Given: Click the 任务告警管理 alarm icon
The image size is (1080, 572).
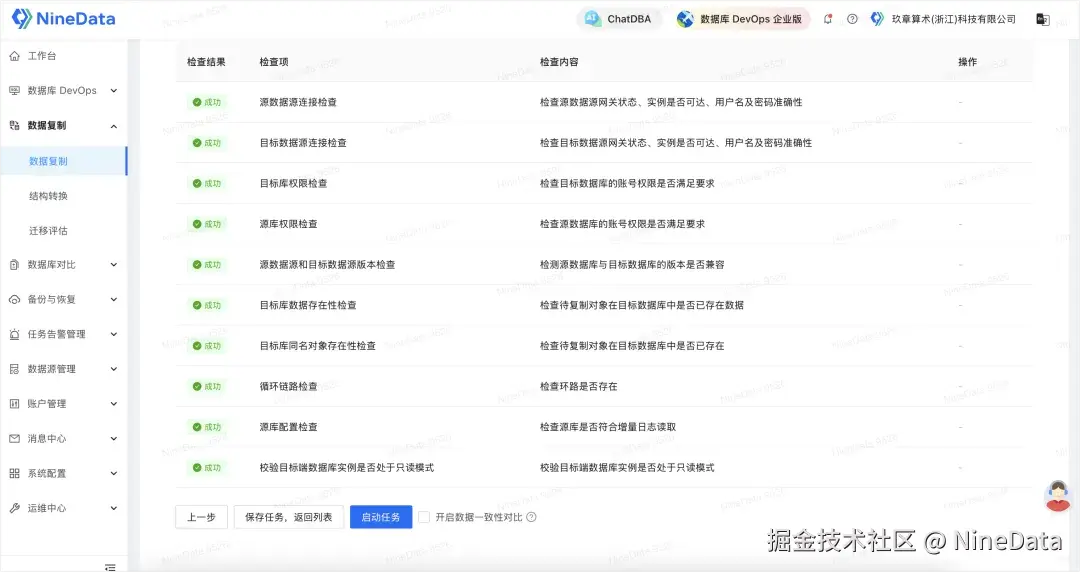Looking at the screenshot, I should (x=14, y=334).
